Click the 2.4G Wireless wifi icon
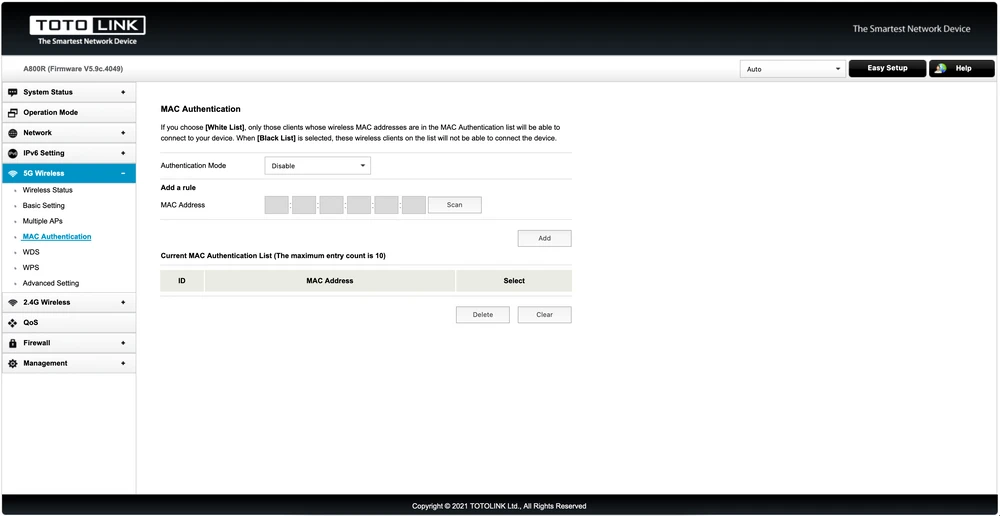Image resolution: width=1000 pixels, height=516 pixels. tap(13, 302)
